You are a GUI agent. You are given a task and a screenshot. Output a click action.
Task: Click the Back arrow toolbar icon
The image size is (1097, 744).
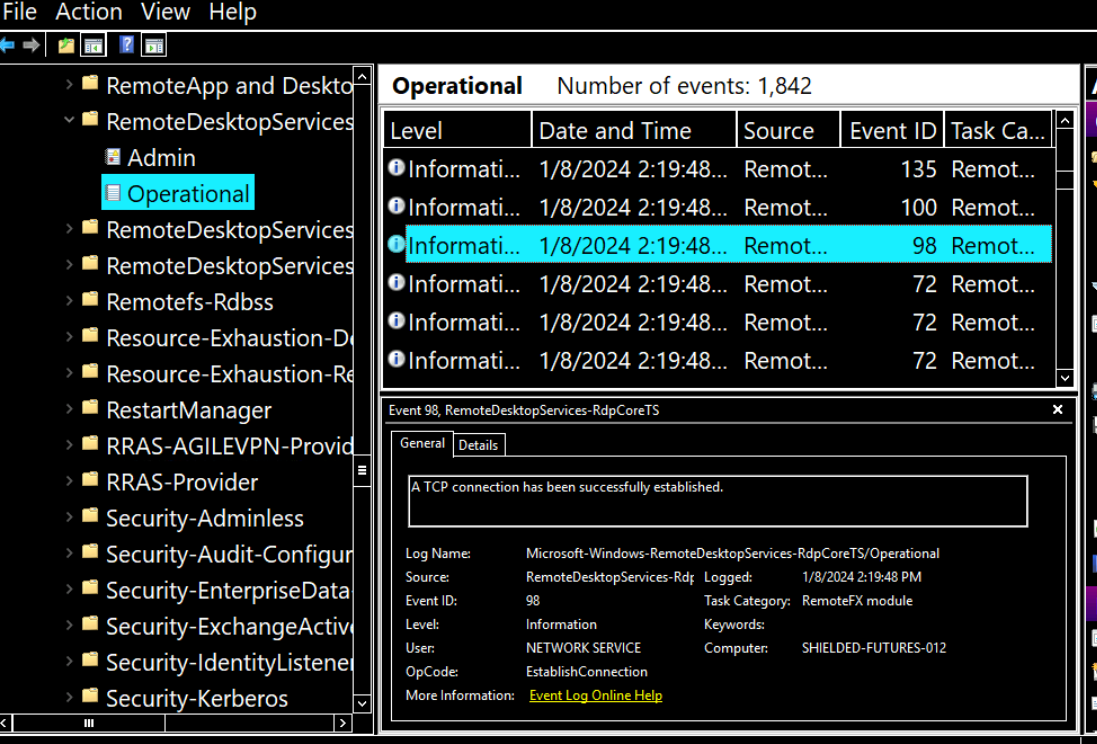coord(7,45)
